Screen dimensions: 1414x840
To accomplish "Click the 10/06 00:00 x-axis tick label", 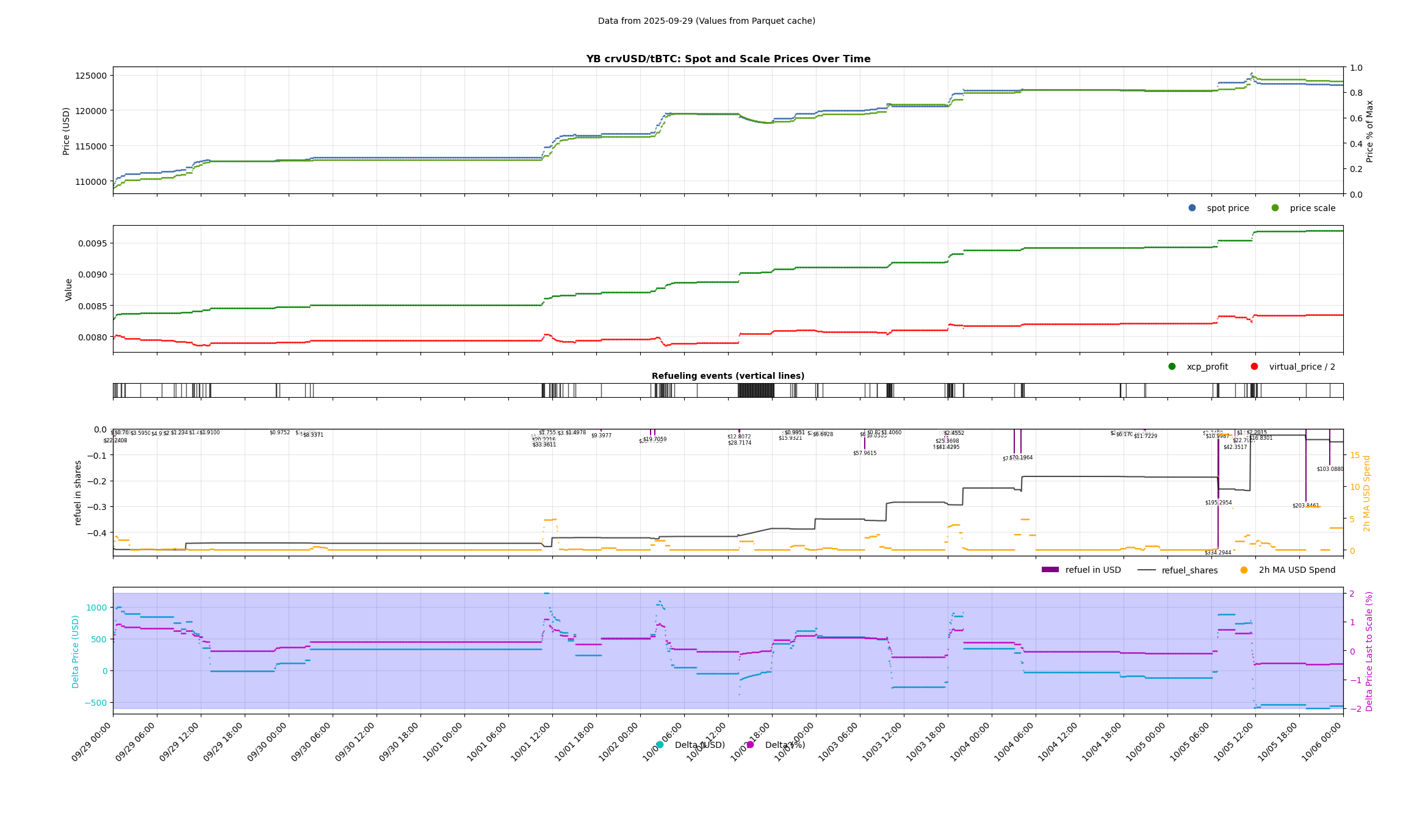I will pos(1322,742).
